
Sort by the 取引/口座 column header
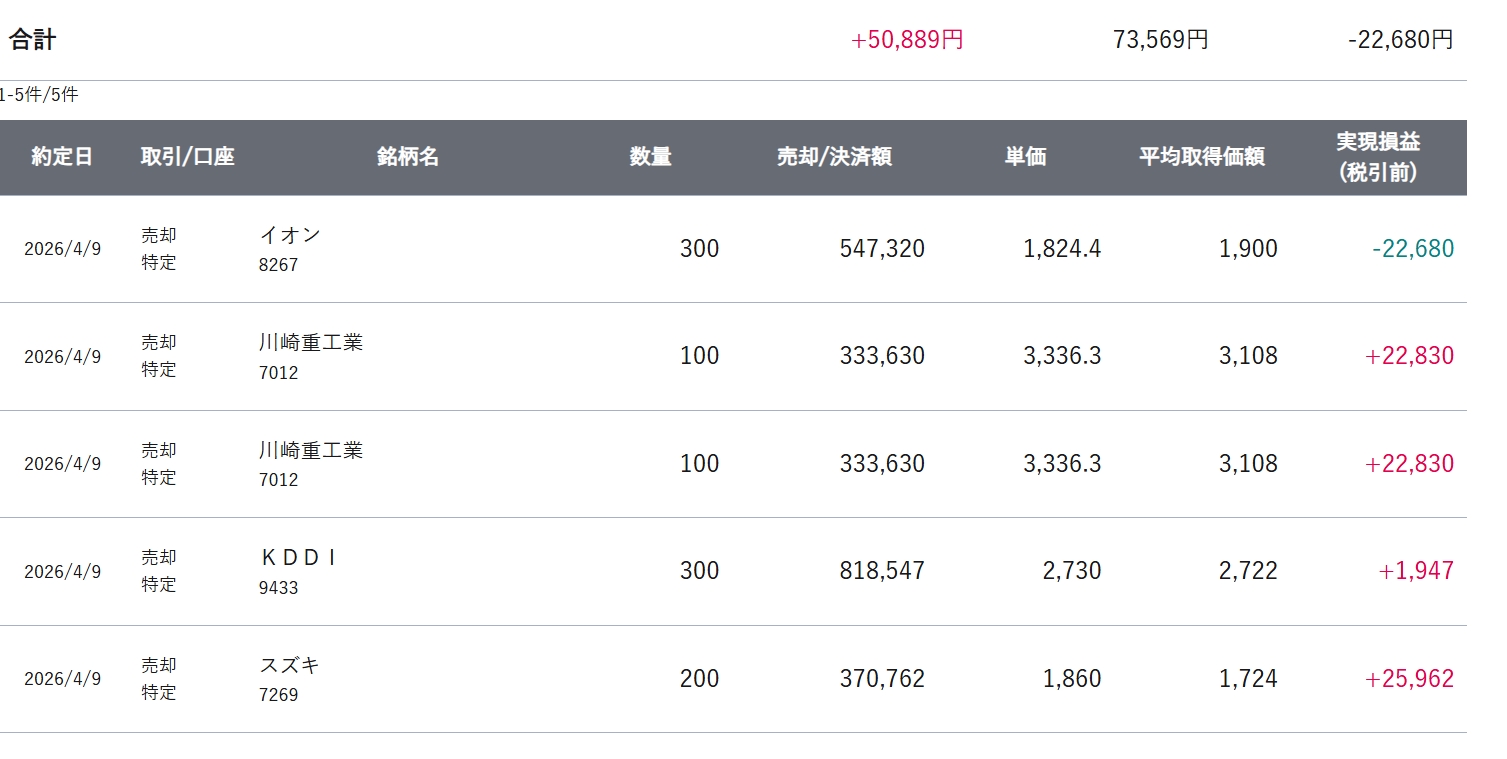tap(187, 157)
